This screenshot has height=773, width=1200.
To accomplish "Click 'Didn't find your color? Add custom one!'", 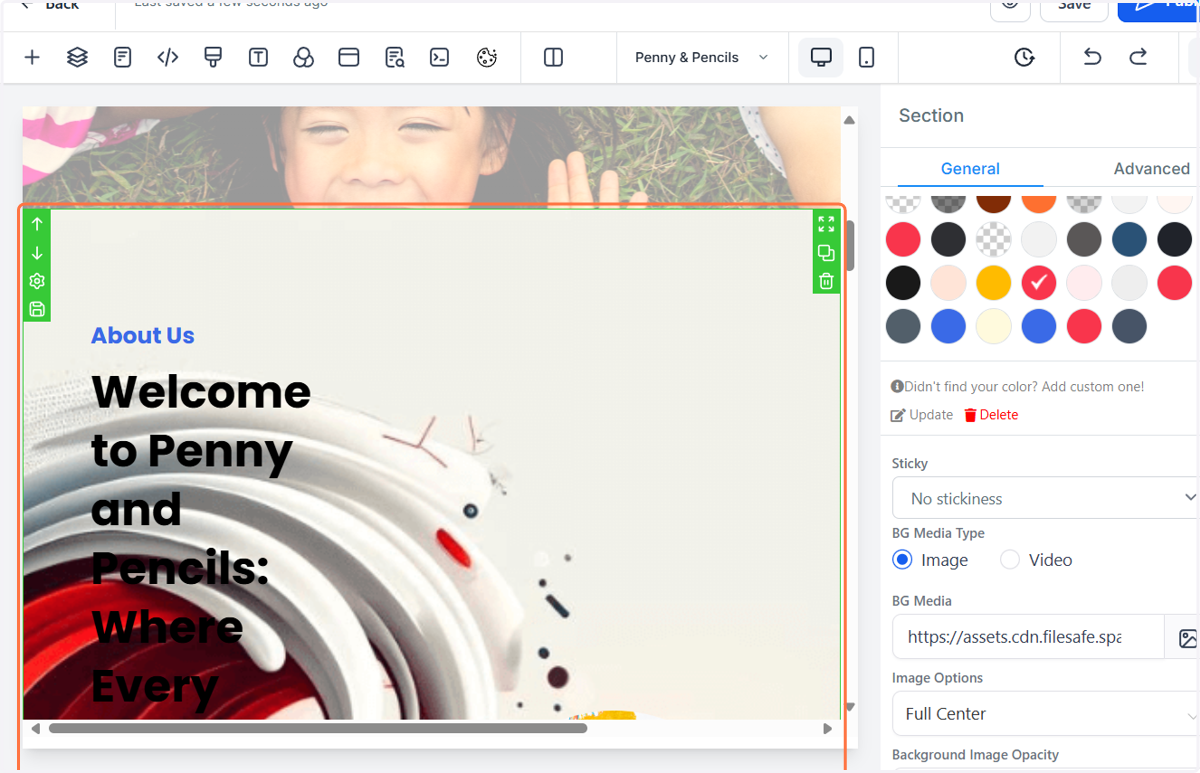I will point(1024,386).
